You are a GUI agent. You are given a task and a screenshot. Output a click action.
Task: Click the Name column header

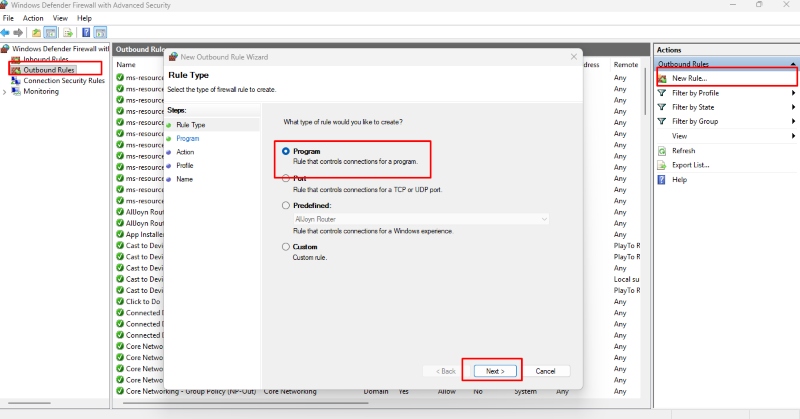[x=126, y=65]
